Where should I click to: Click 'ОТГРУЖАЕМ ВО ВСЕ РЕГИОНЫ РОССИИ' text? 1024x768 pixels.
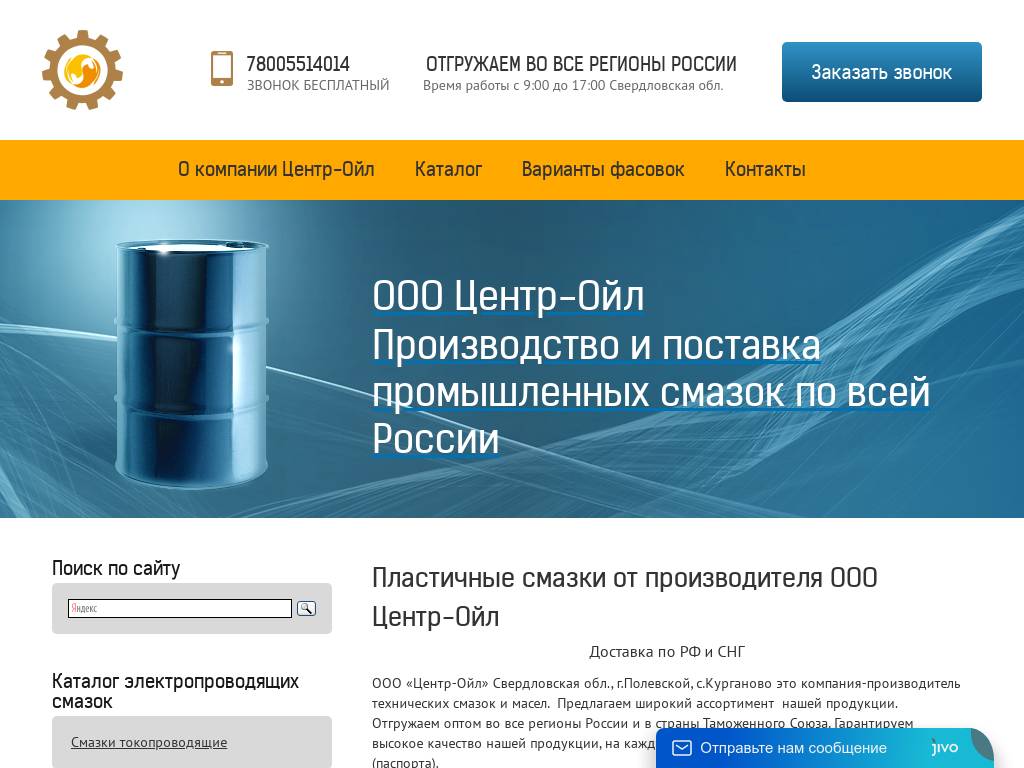click(581, 64)
